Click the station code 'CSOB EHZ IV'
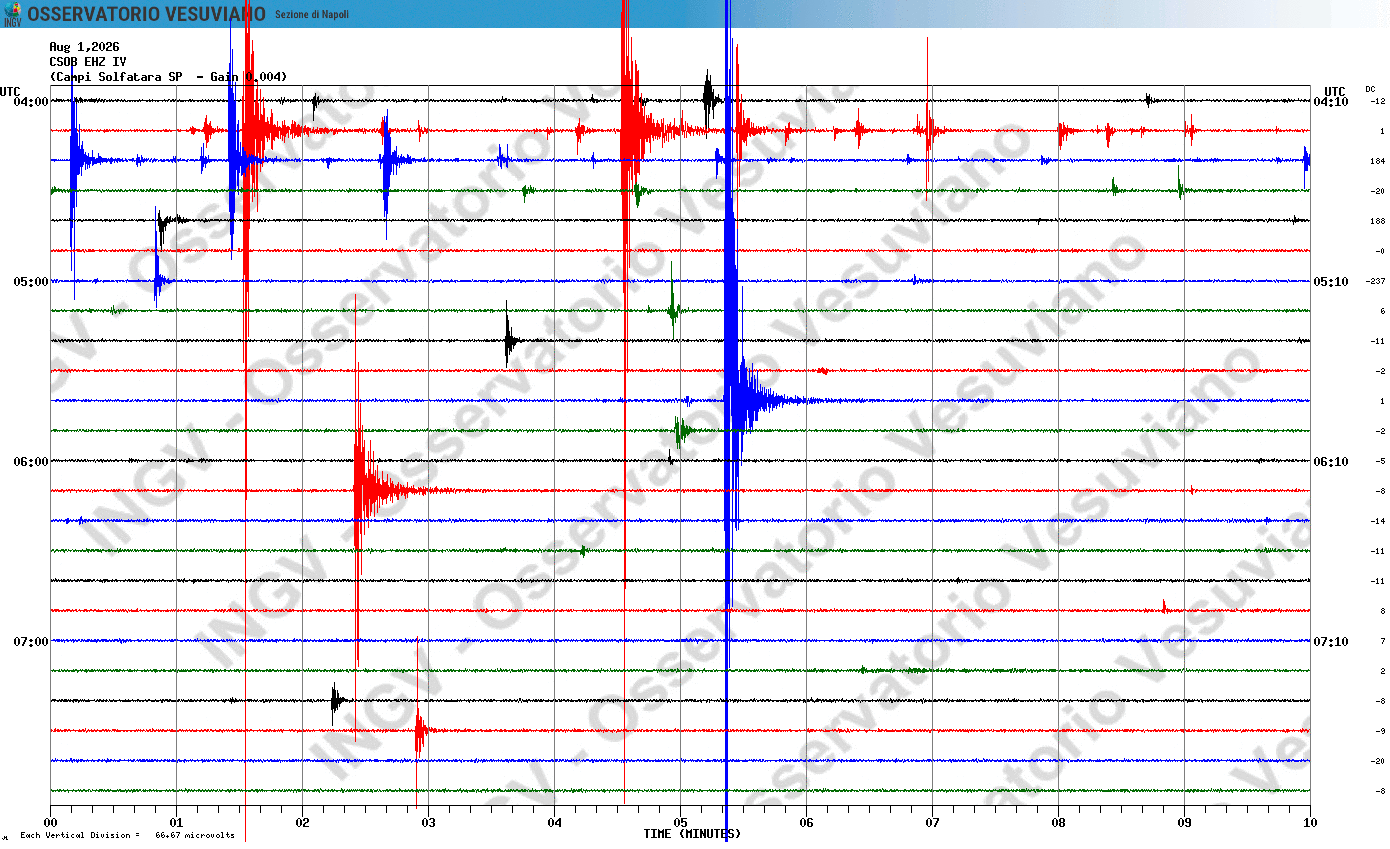Screen dimensions: 1390x849 pyautogui.click(x=88, y=62)
